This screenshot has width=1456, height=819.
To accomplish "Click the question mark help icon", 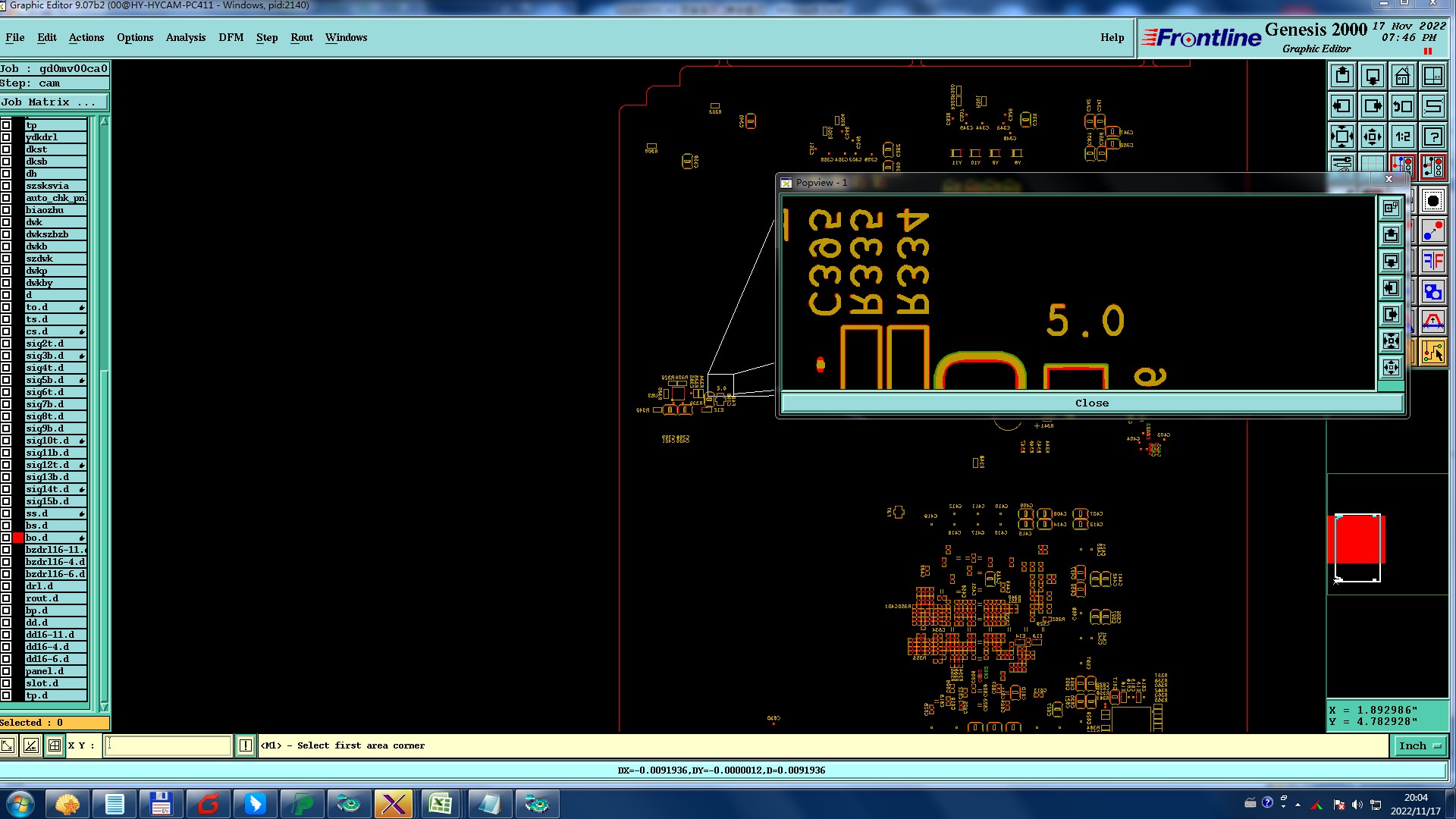I will pyautogui.click(x=1432, y=136).
